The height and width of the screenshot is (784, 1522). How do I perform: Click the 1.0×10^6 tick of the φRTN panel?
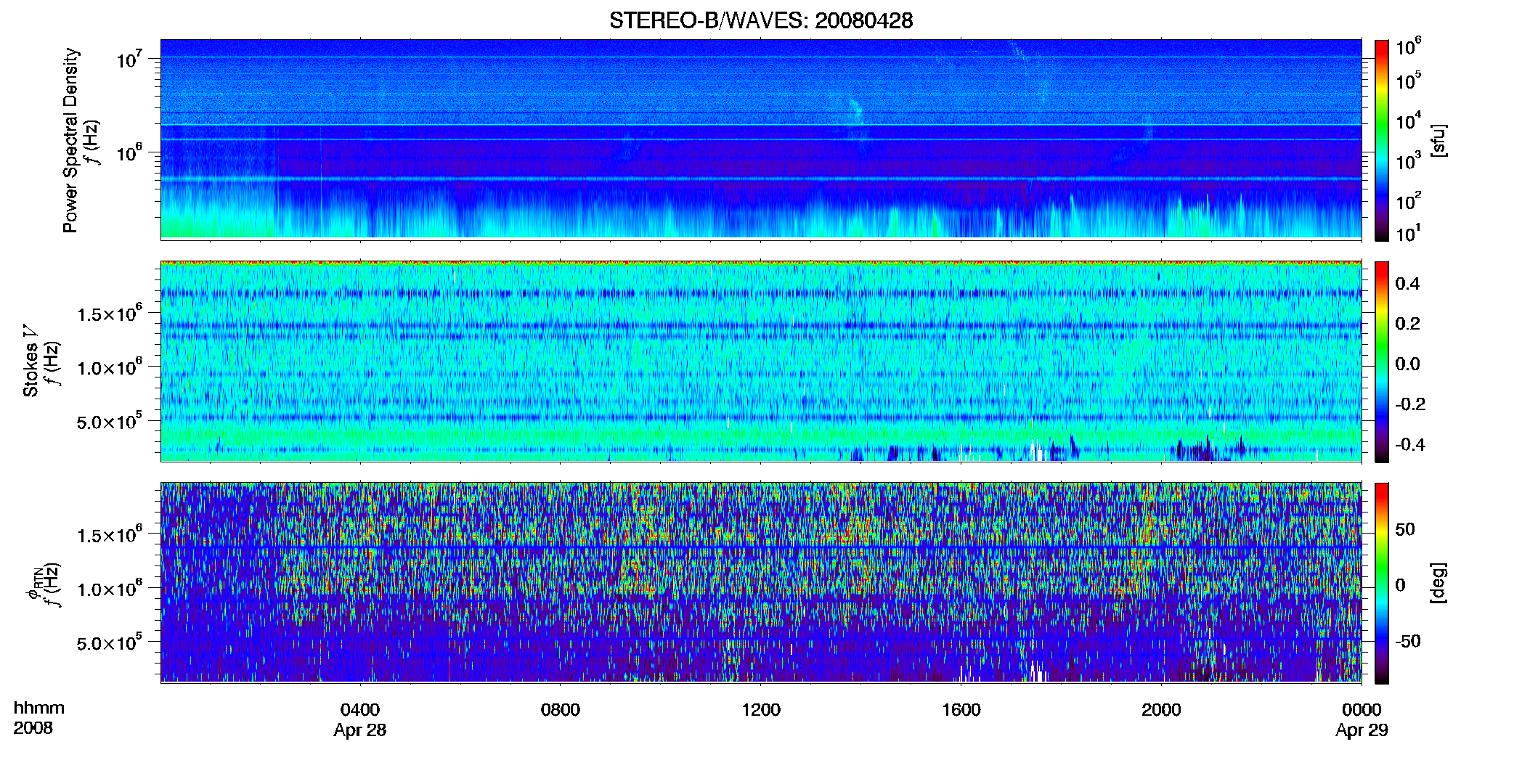pyautogui.click(x=110, y=588)
